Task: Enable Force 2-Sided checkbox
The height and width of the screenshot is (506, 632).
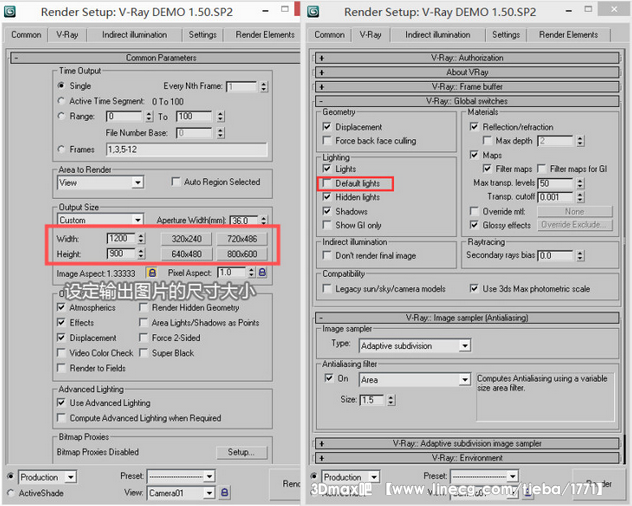Action: coord(143,337)
